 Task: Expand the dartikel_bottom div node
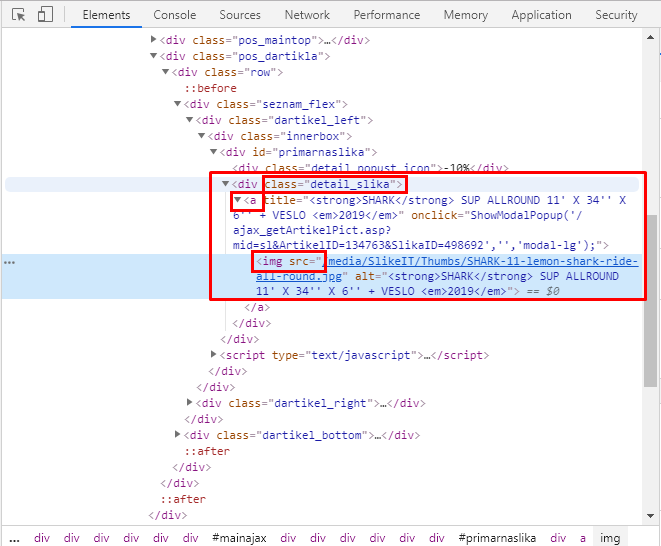point(178,435)
